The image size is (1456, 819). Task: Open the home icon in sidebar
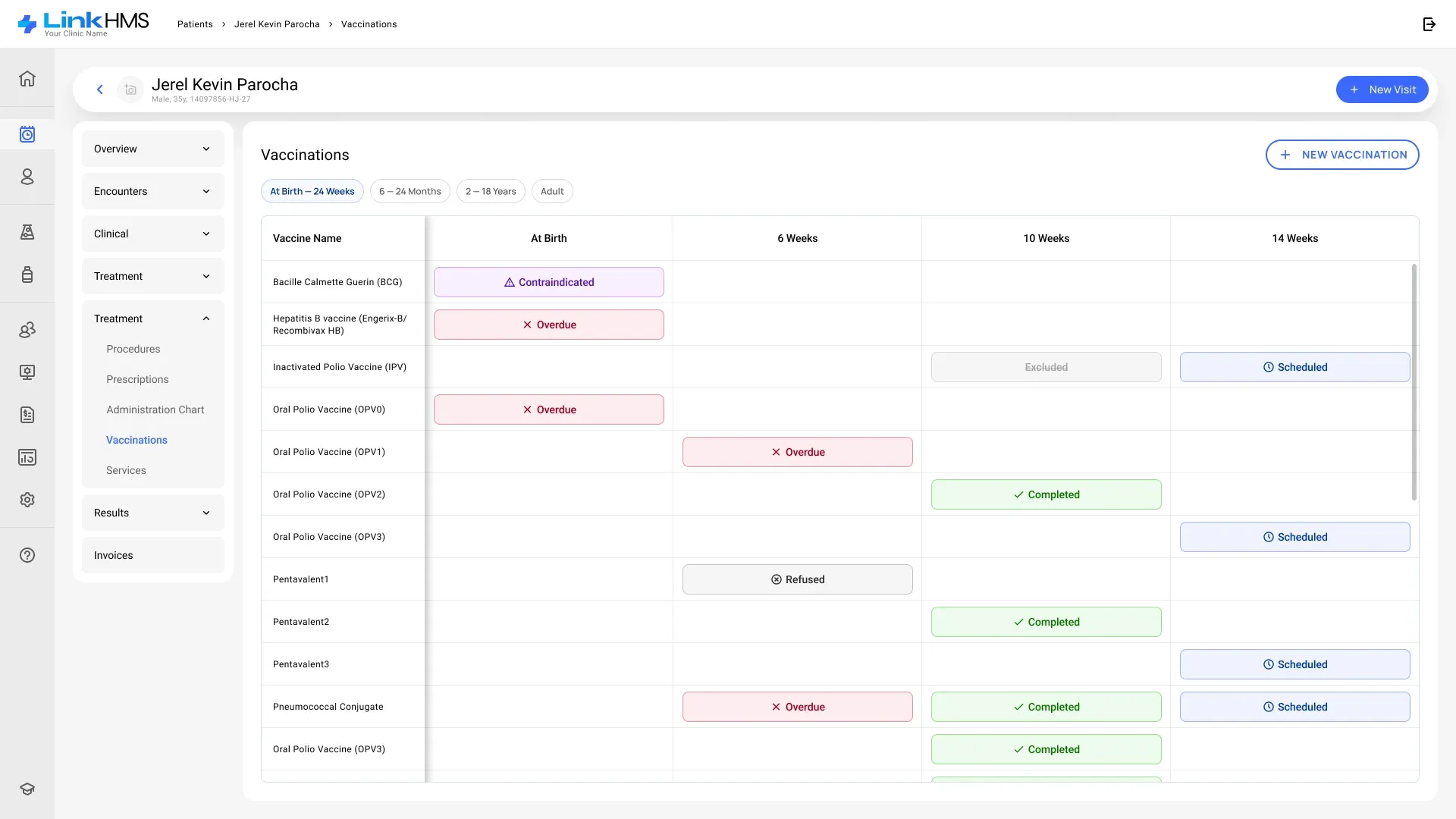[x=27, y=78]
